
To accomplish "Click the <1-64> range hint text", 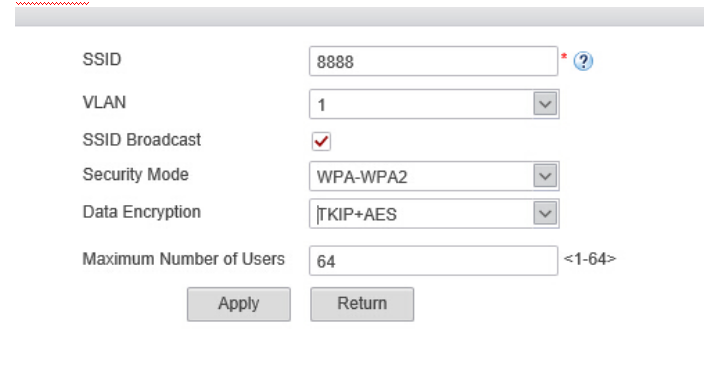I will click(x=590, y=259).
